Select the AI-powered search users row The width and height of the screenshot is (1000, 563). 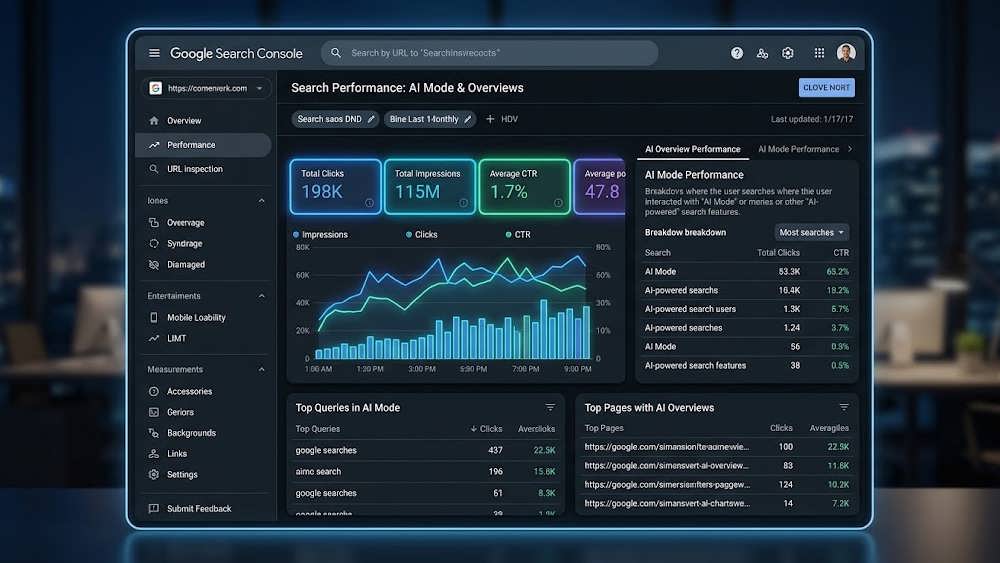(747, 309)
